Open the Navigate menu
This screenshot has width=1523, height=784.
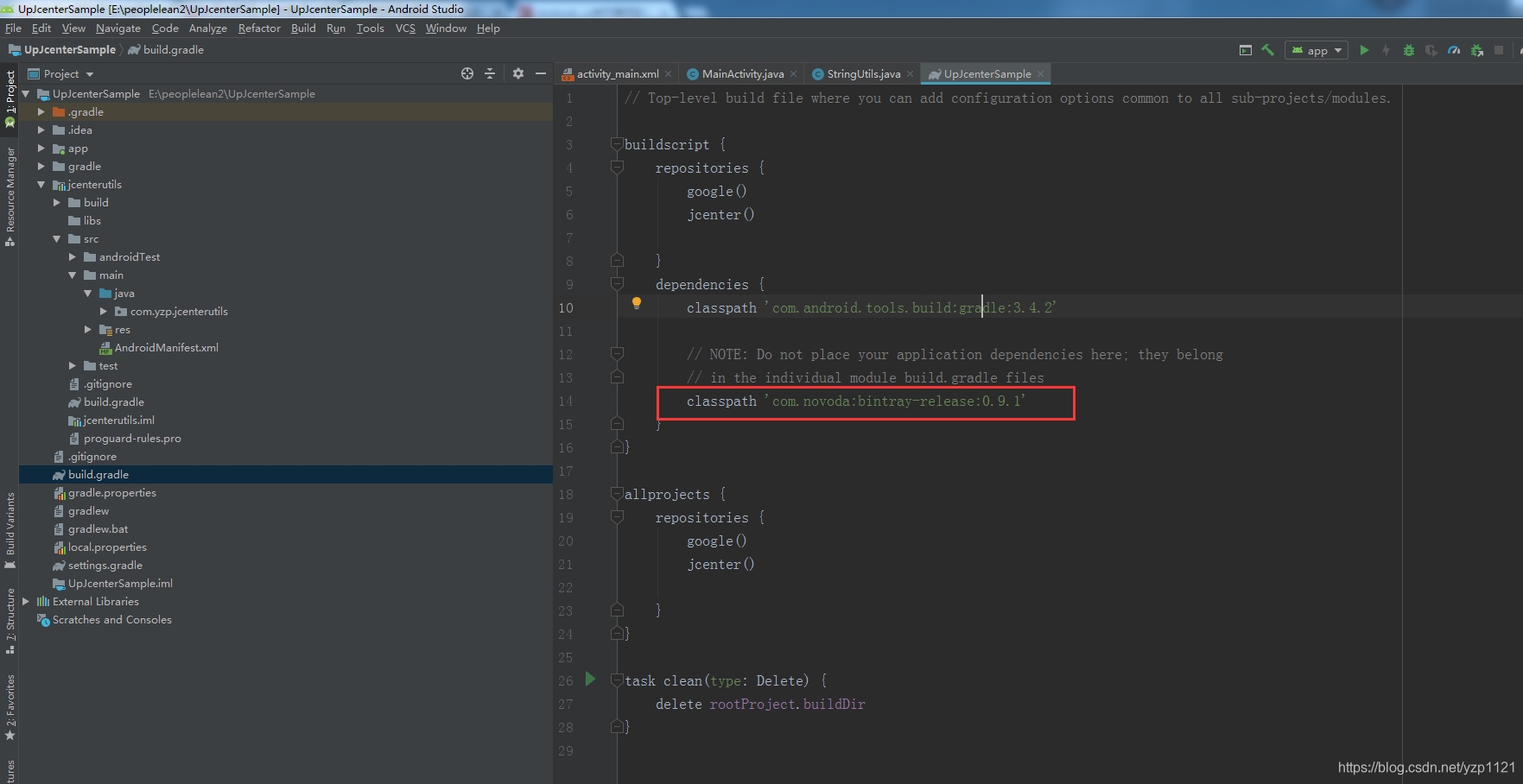(x=118, y=28)
